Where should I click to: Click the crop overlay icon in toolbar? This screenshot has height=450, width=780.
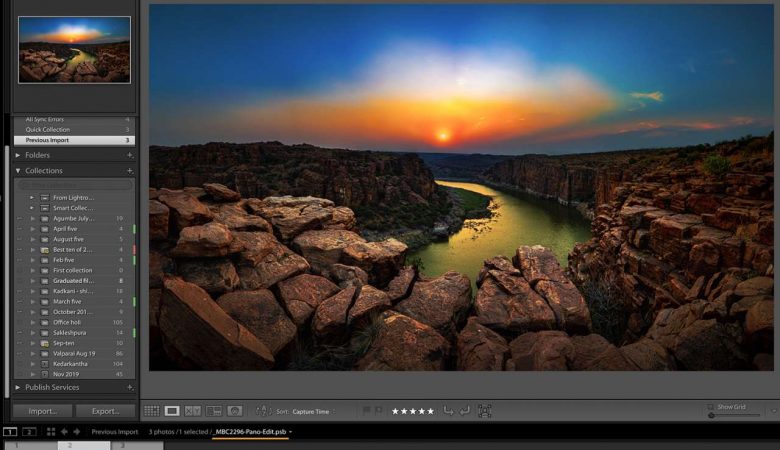pyautogui.click(x=485, y=411)
